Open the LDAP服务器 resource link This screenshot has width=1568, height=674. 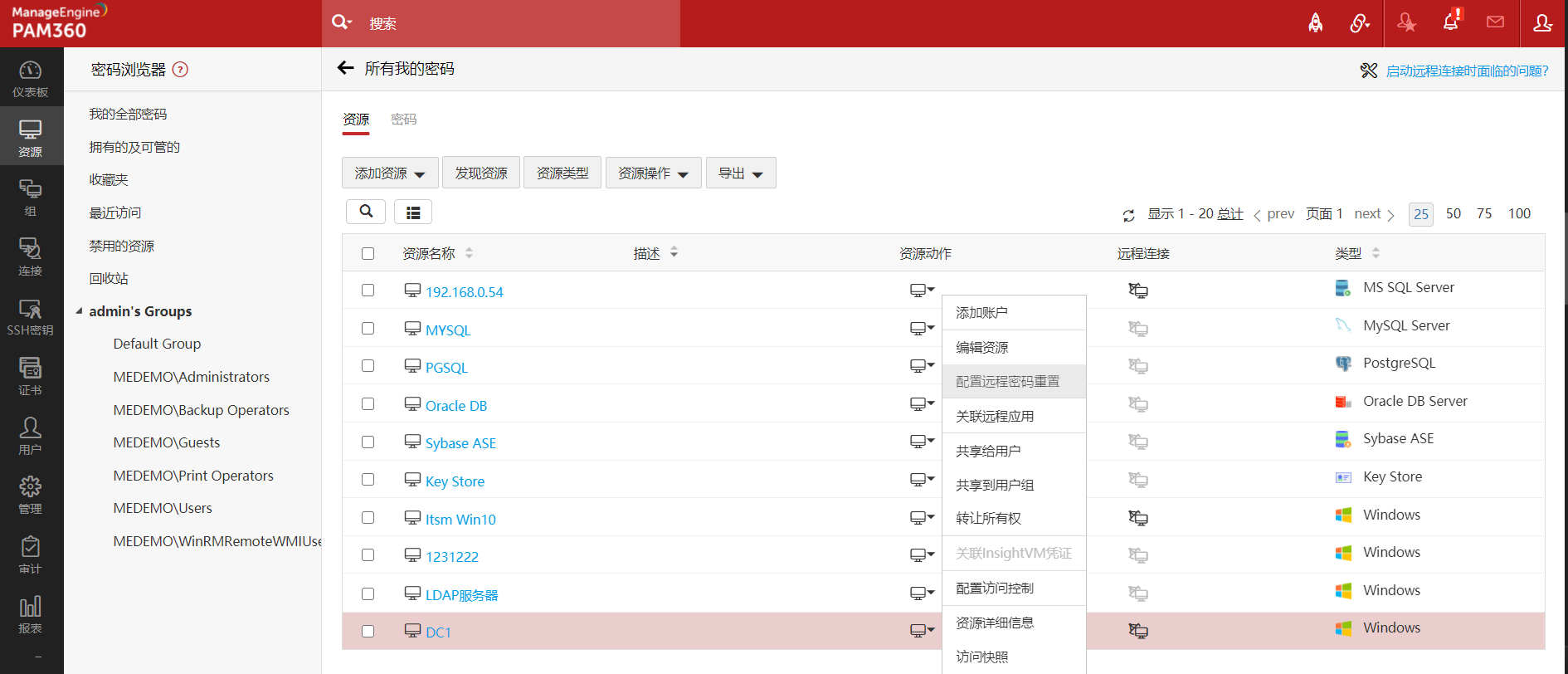[461, 595]
